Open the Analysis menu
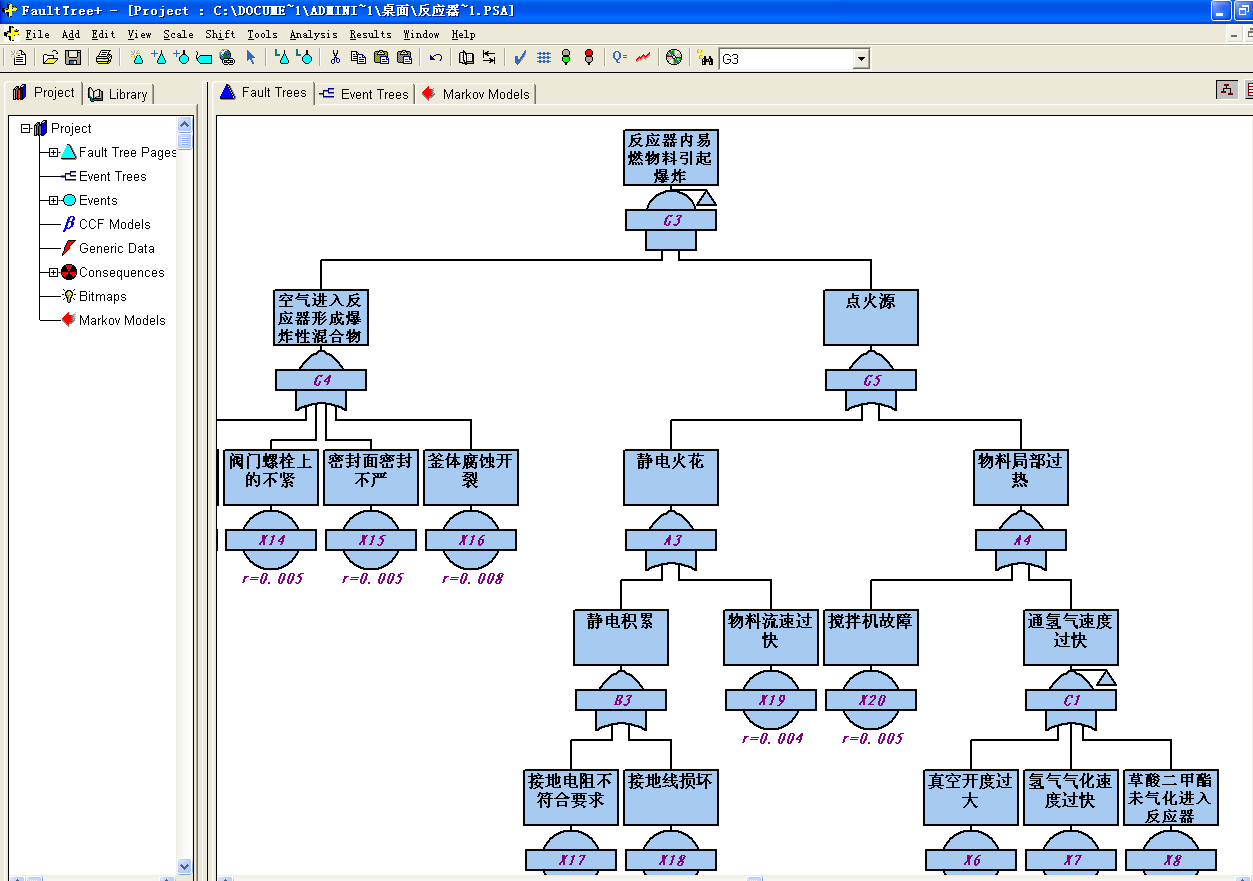Viewport: 1253px width, 881px height. click(314, 34)
